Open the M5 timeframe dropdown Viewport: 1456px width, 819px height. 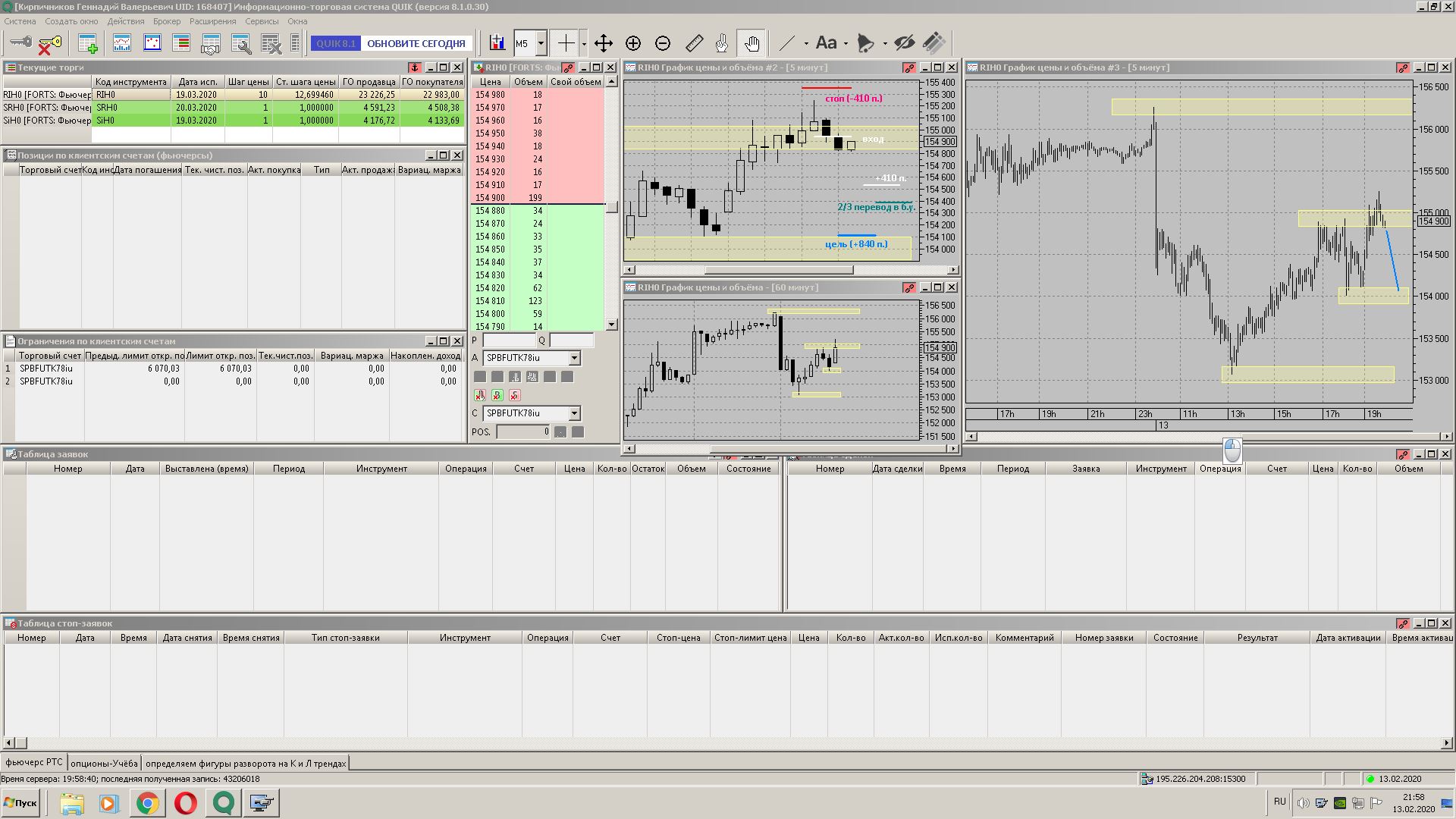(x=541, y=43)
